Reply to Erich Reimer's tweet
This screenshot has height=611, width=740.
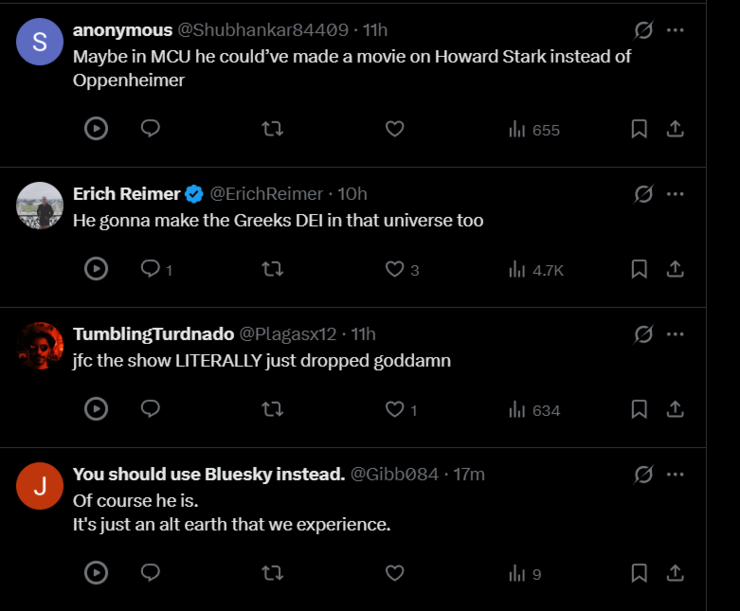151,269
